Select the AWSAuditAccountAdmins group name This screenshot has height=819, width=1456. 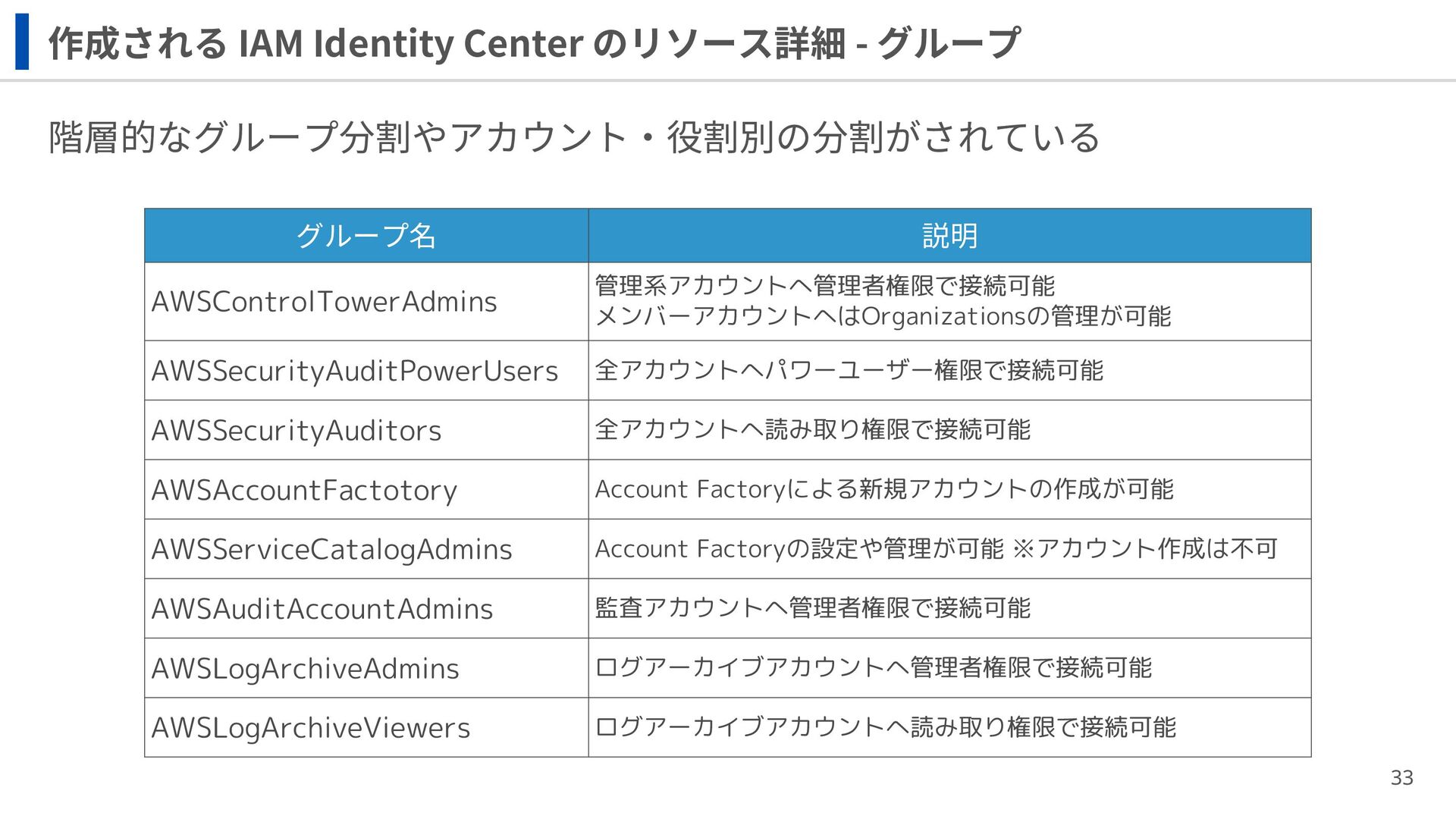pos(322,609)
